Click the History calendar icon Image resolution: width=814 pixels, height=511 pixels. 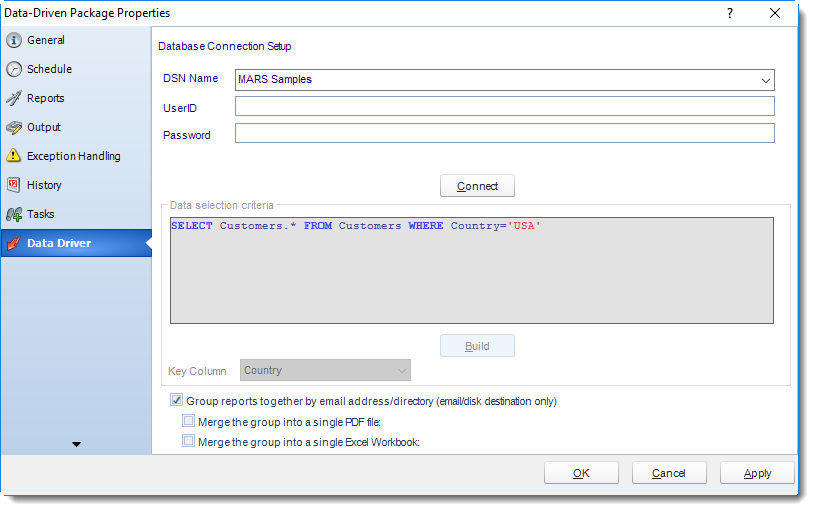click(14, 185)
